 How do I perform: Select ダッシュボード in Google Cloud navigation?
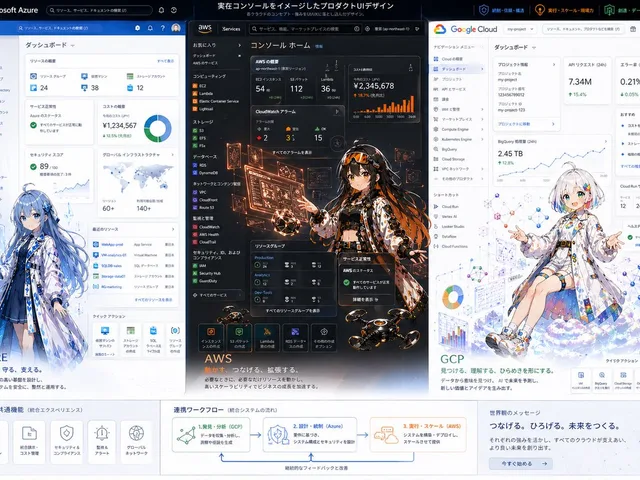pyautogui.click(x=458, y=69)
